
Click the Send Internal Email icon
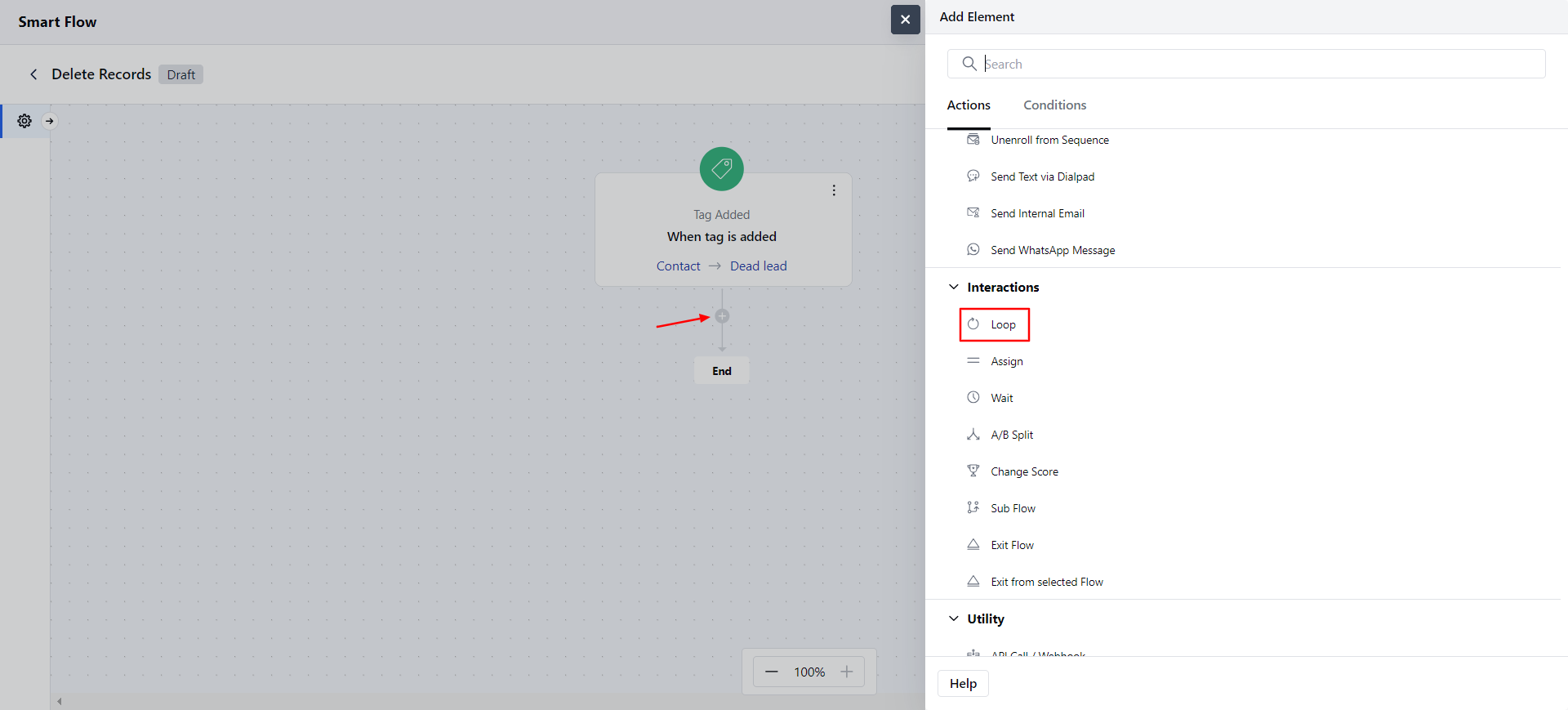(x=973, y=213)
